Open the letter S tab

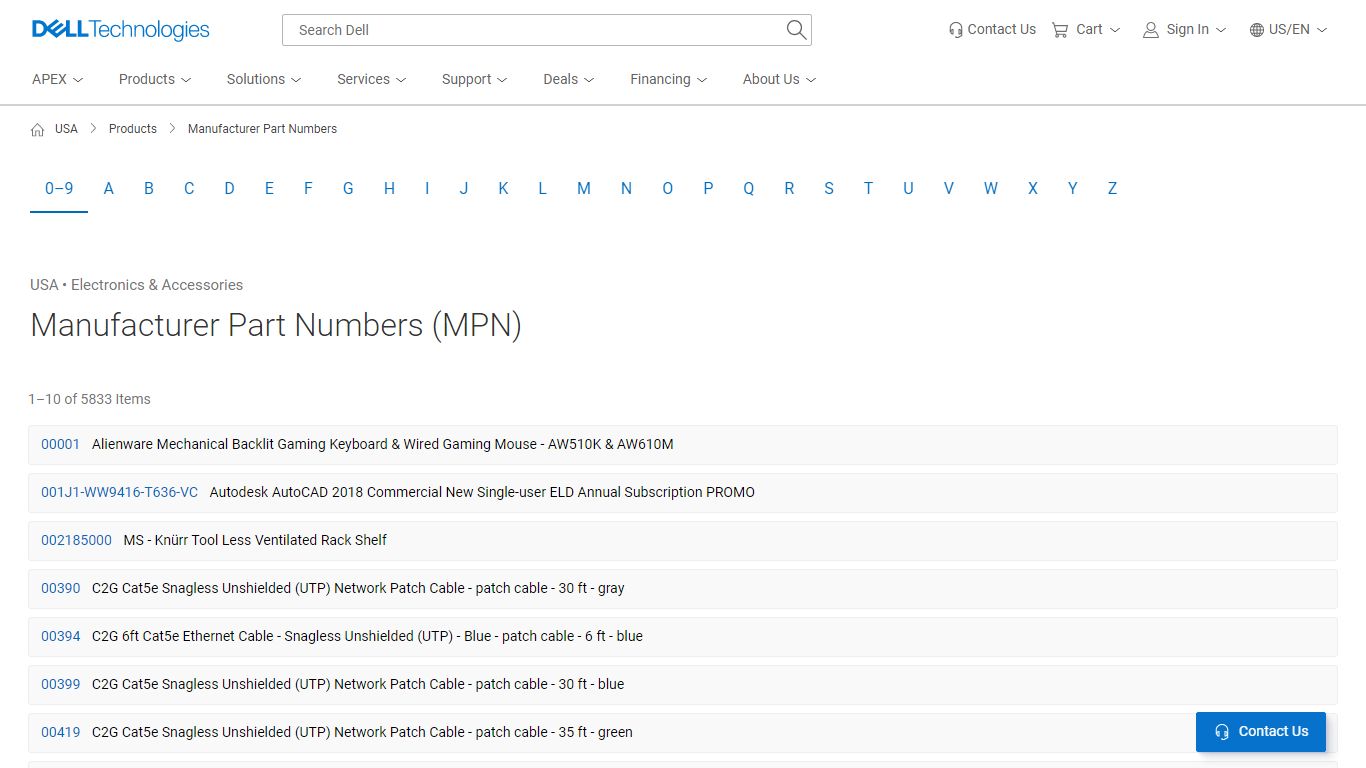tap(829, 188)
